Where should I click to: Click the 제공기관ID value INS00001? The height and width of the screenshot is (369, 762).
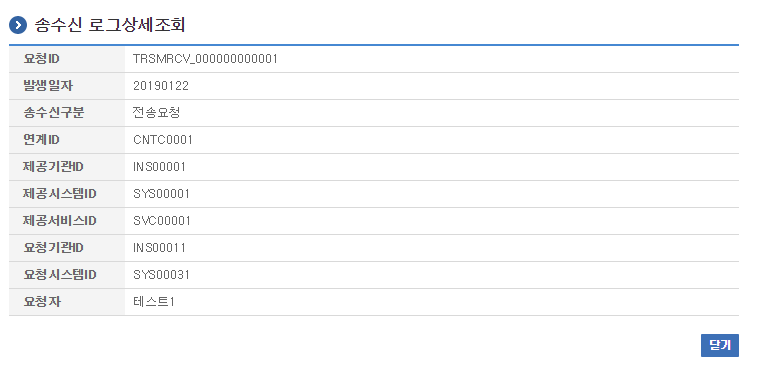(159, 167)
